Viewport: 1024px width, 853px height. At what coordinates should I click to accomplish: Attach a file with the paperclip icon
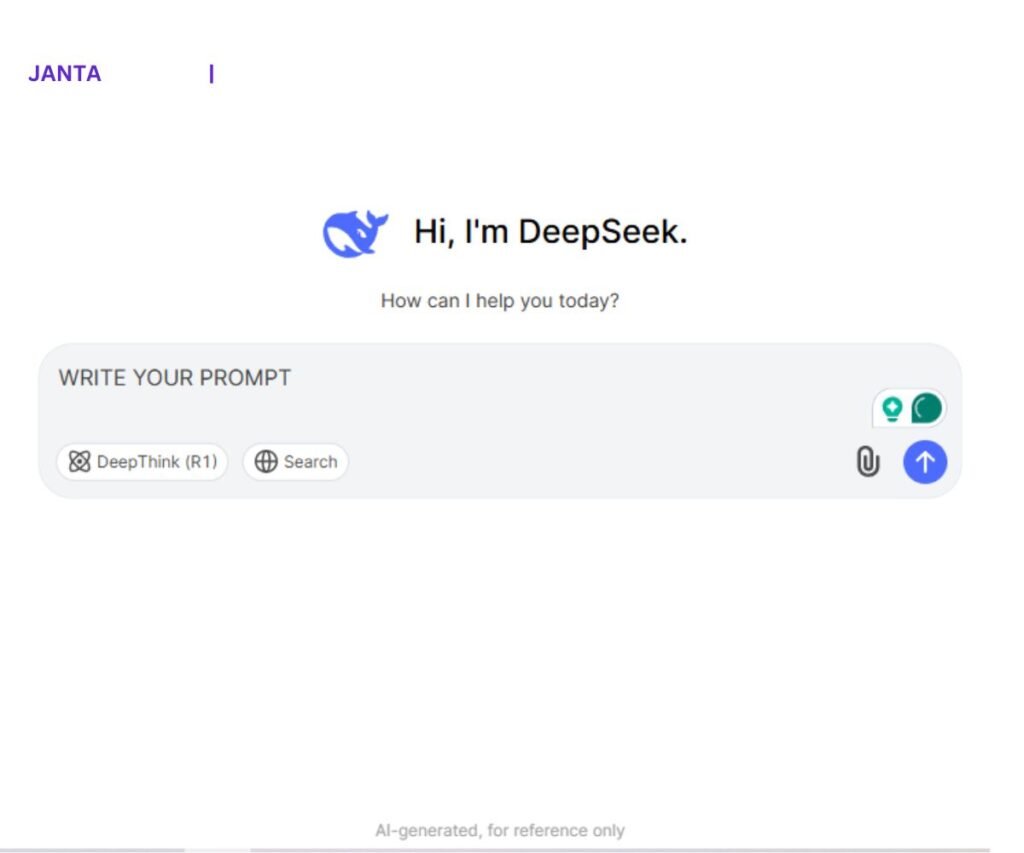pos(867,462)
